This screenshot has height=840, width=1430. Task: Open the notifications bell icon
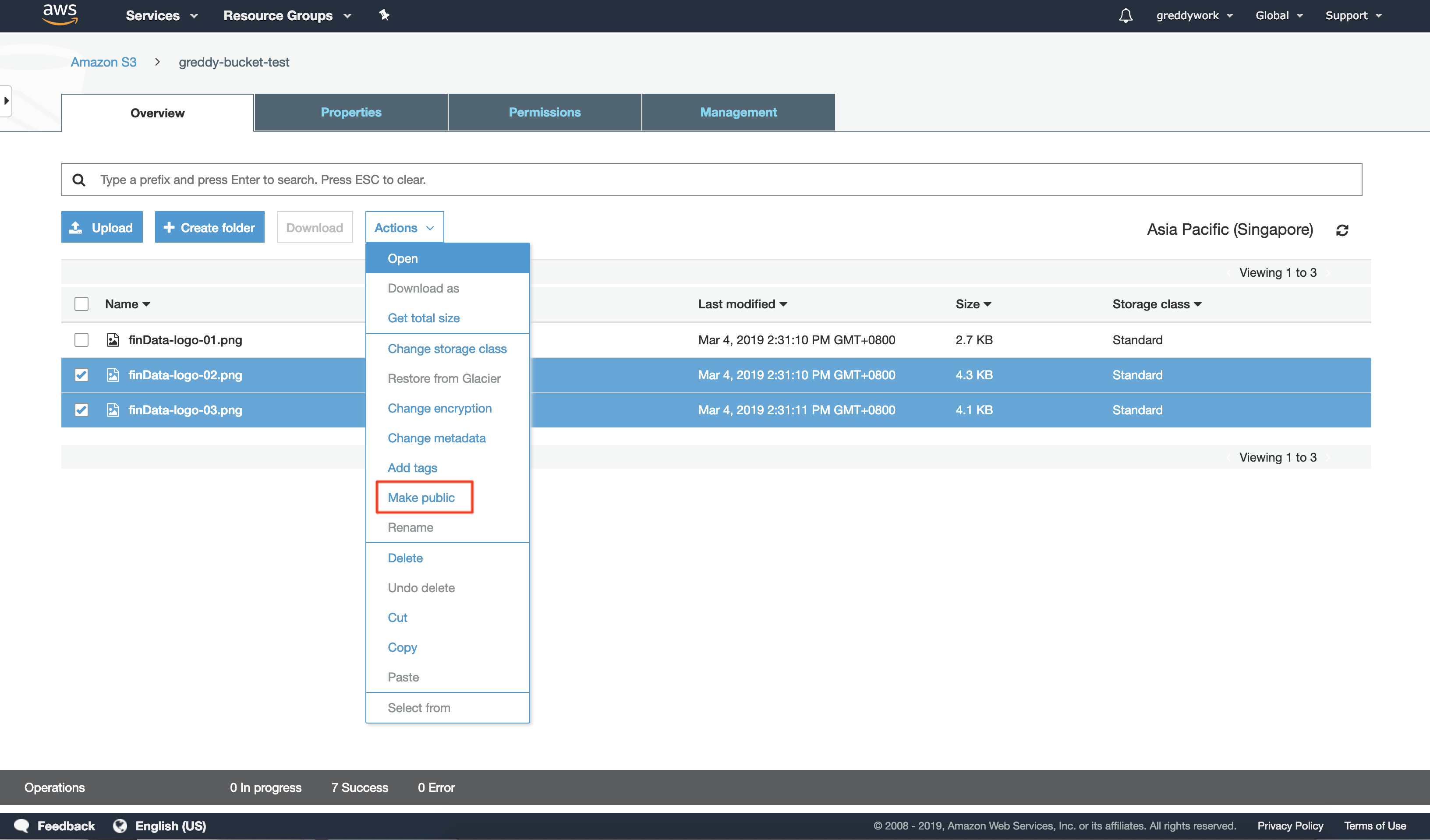point(1125,16)
